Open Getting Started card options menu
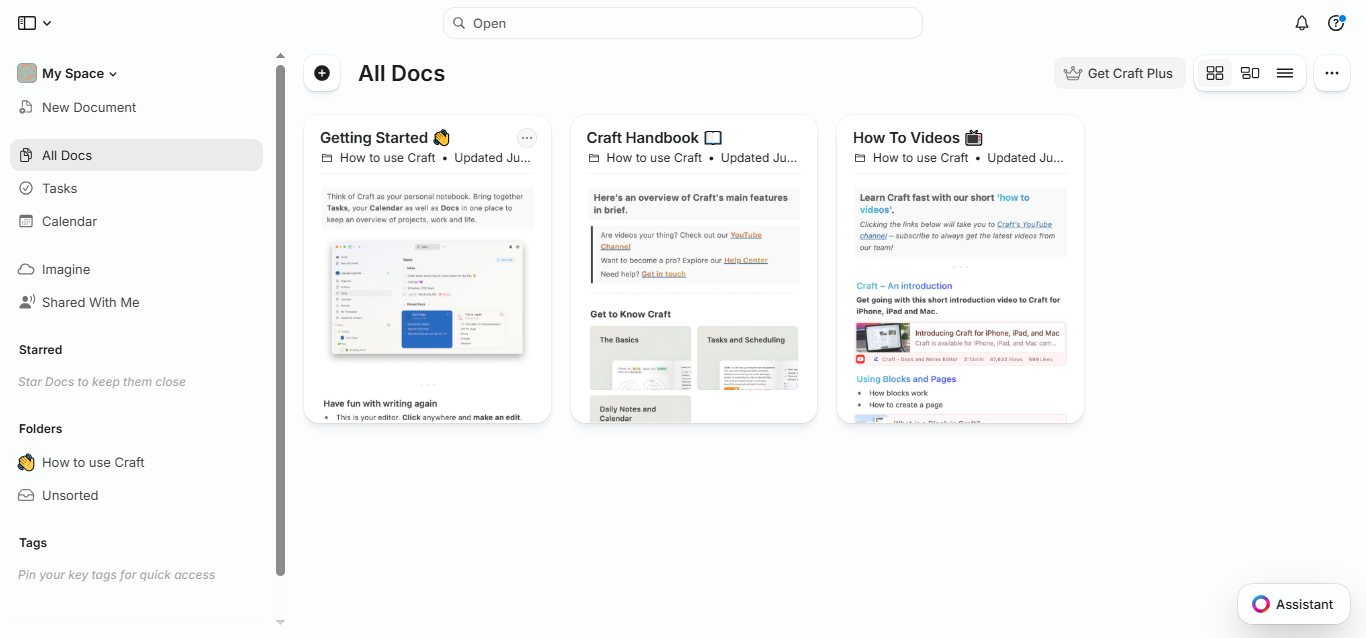 pyautogui.click(x=527, y=138)
